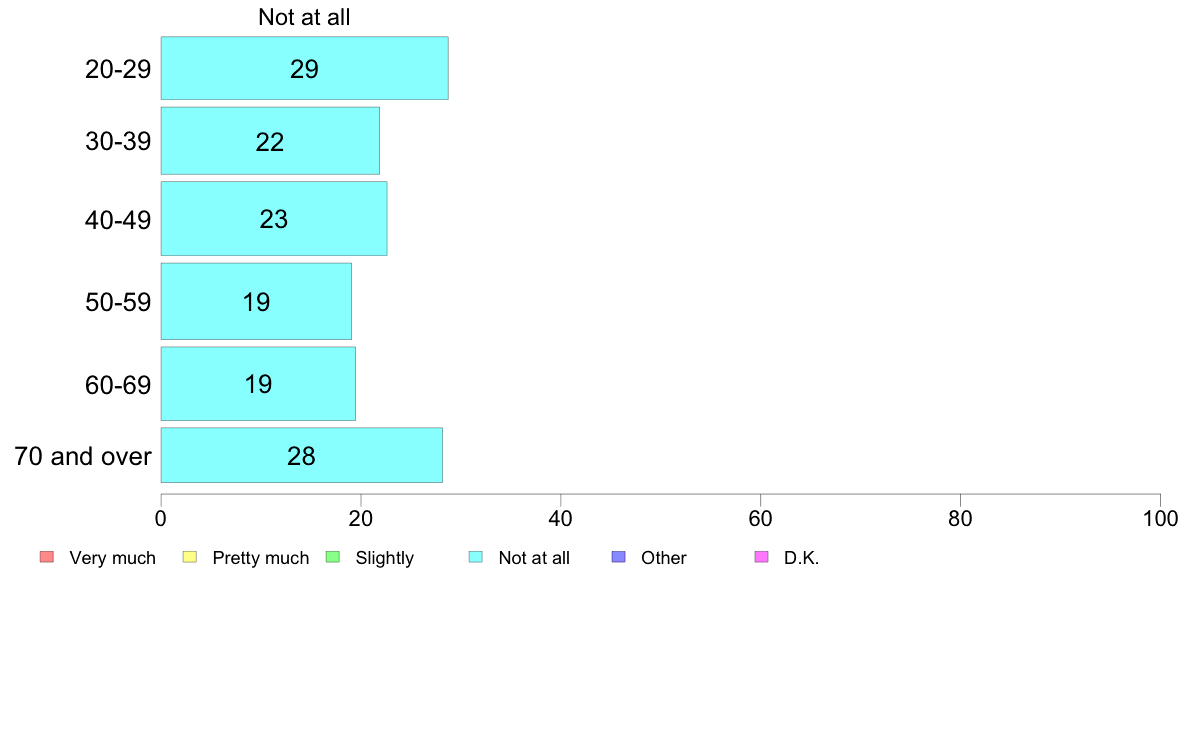Select the 60-69 bar showing 19

click(258, 384)
